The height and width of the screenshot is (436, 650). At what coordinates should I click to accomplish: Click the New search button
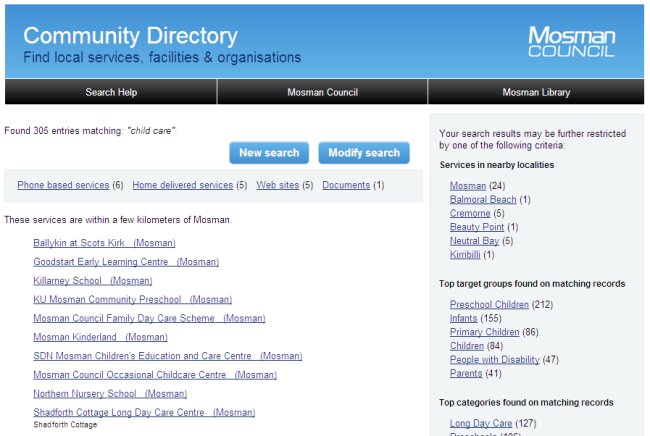pyautogui.click(x=269, y=153)
